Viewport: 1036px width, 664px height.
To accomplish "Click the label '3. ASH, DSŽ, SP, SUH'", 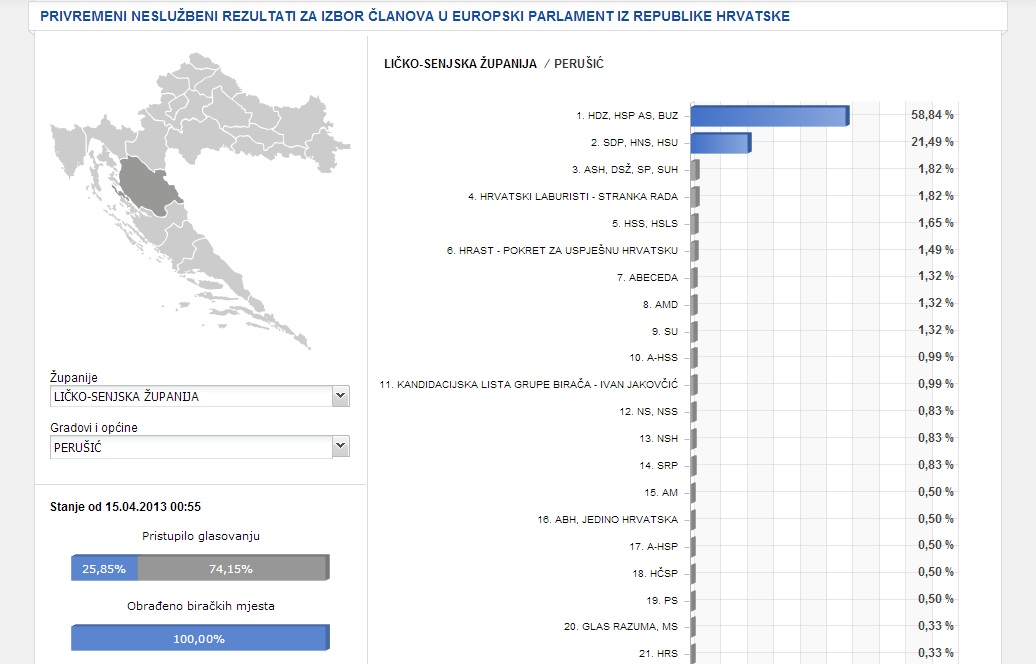I will 625,170.
